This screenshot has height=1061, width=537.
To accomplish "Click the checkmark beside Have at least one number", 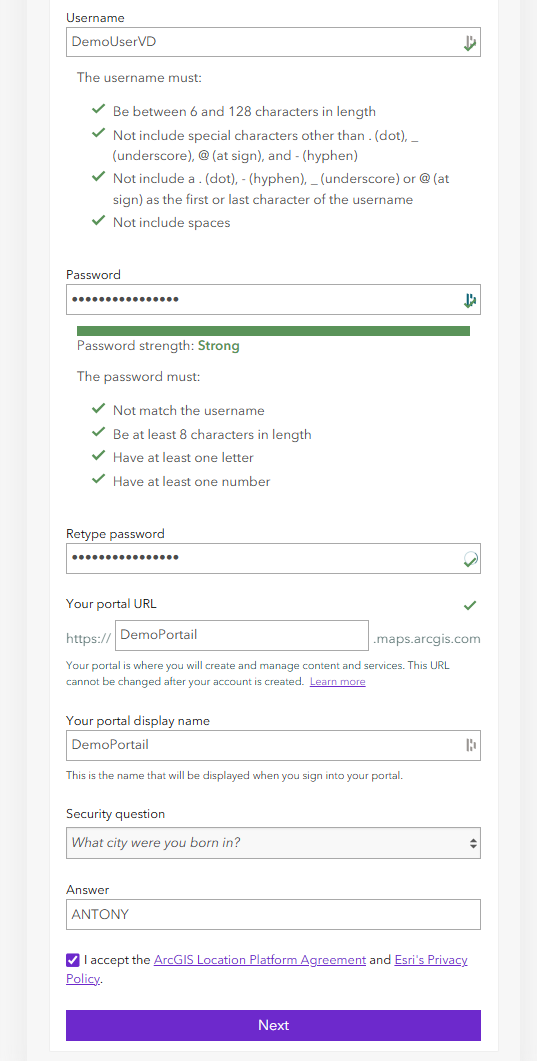I will [x=99, y=480].
